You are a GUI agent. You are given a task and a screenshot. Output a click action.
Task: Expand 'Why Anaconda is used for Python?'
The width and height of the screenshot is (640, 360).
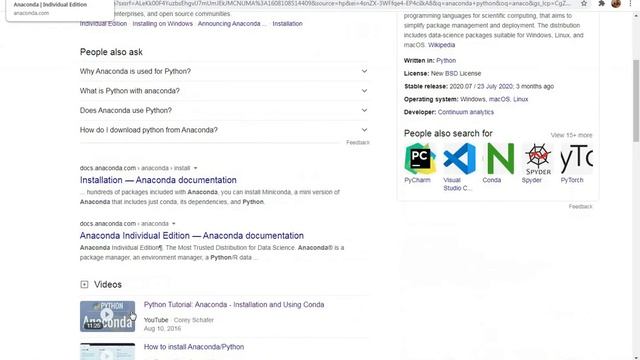pos(224,71)
